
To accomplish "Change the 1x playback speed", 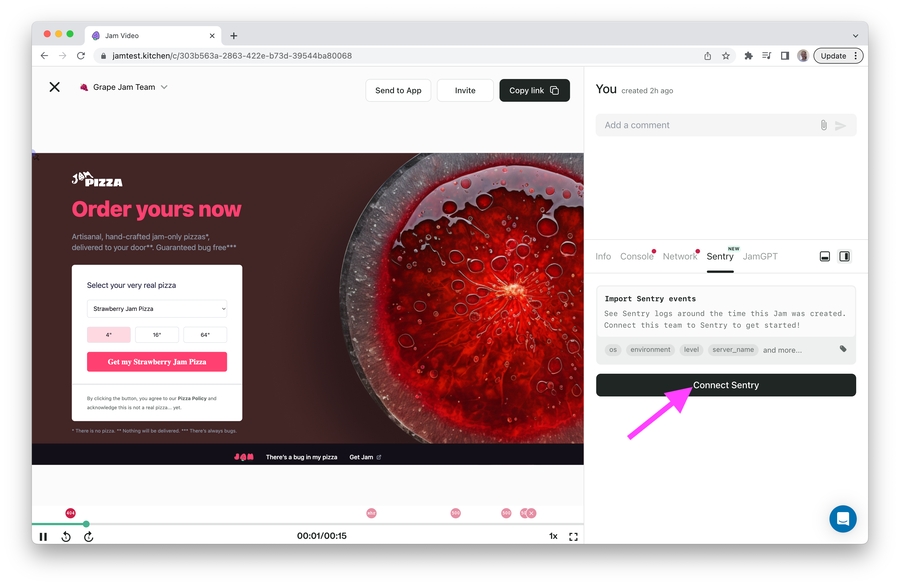I will (553, 536).
